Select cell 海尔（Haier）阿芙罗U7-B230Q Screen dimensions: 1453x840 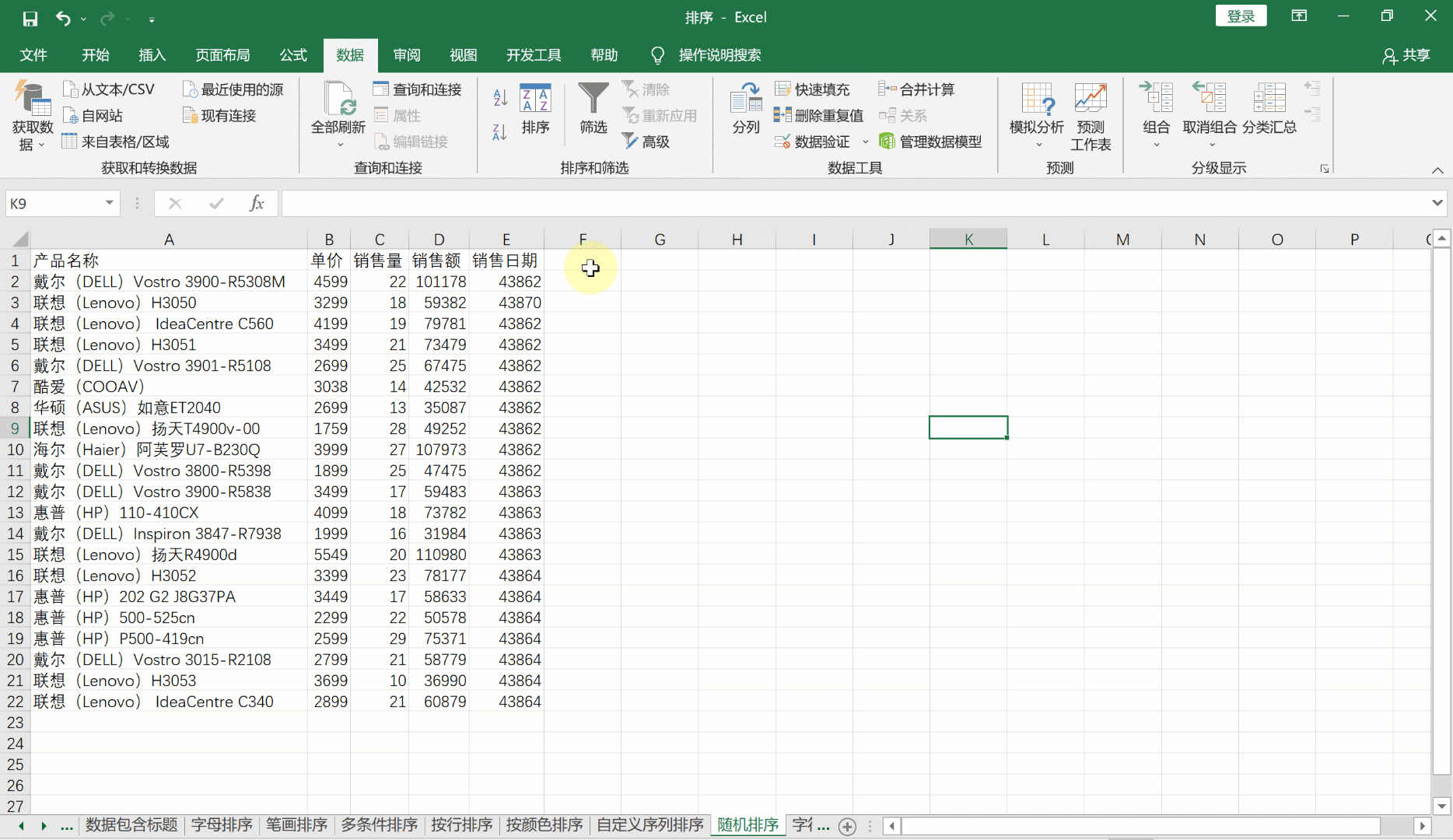[x=169, y=450]
